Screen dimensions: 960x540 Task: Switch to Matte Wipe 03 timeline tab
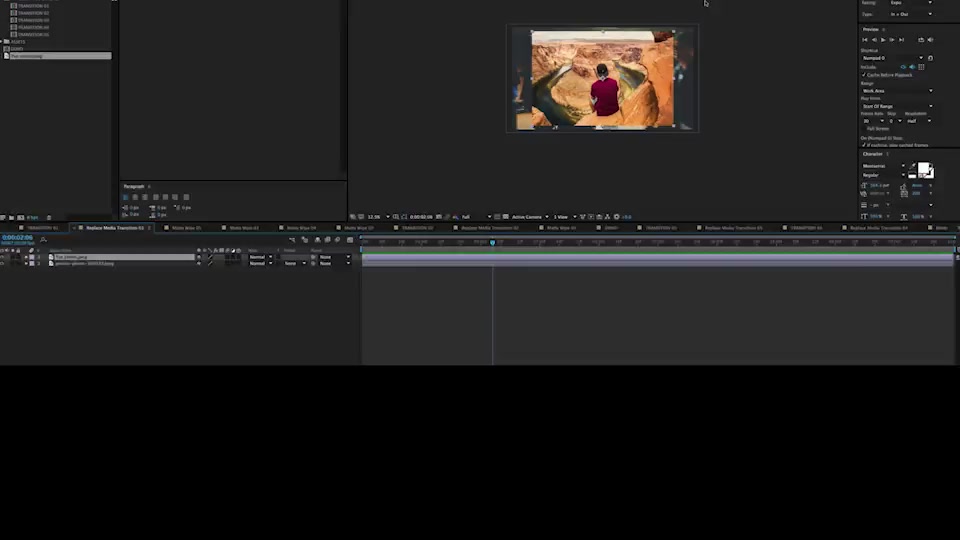[244, 228]
